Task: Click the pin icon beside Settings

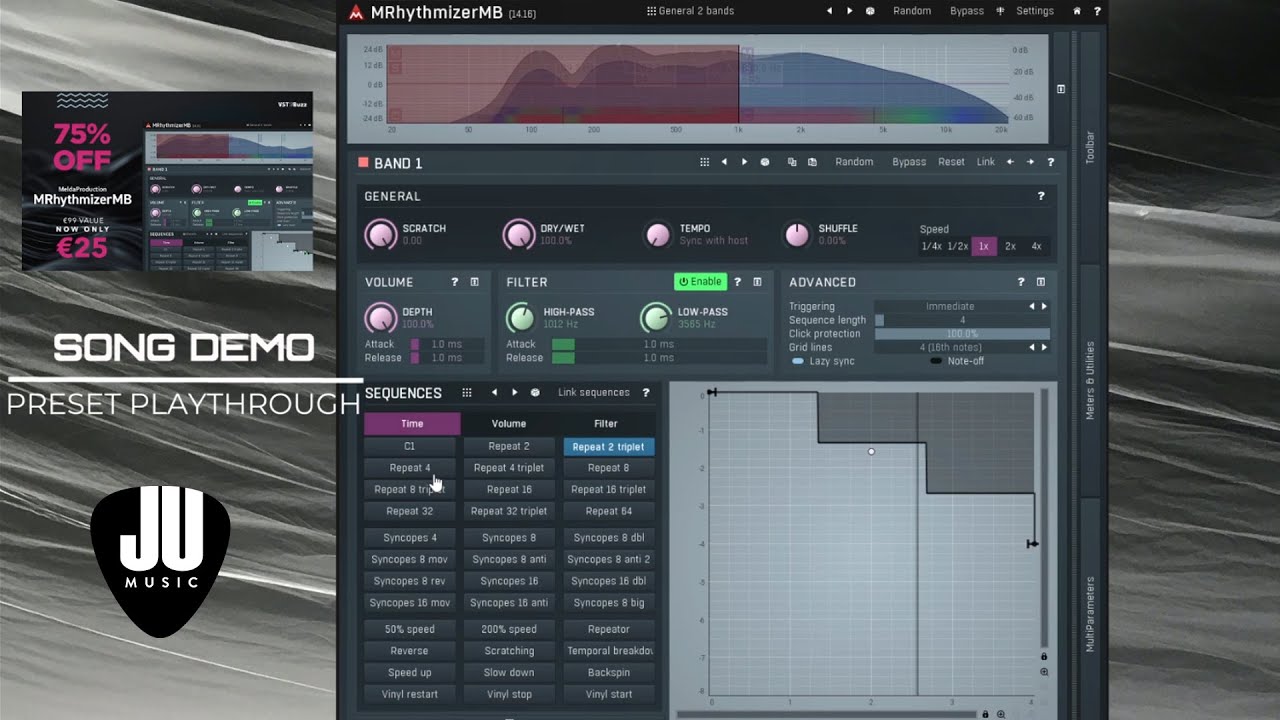Action: (1000, 11)
